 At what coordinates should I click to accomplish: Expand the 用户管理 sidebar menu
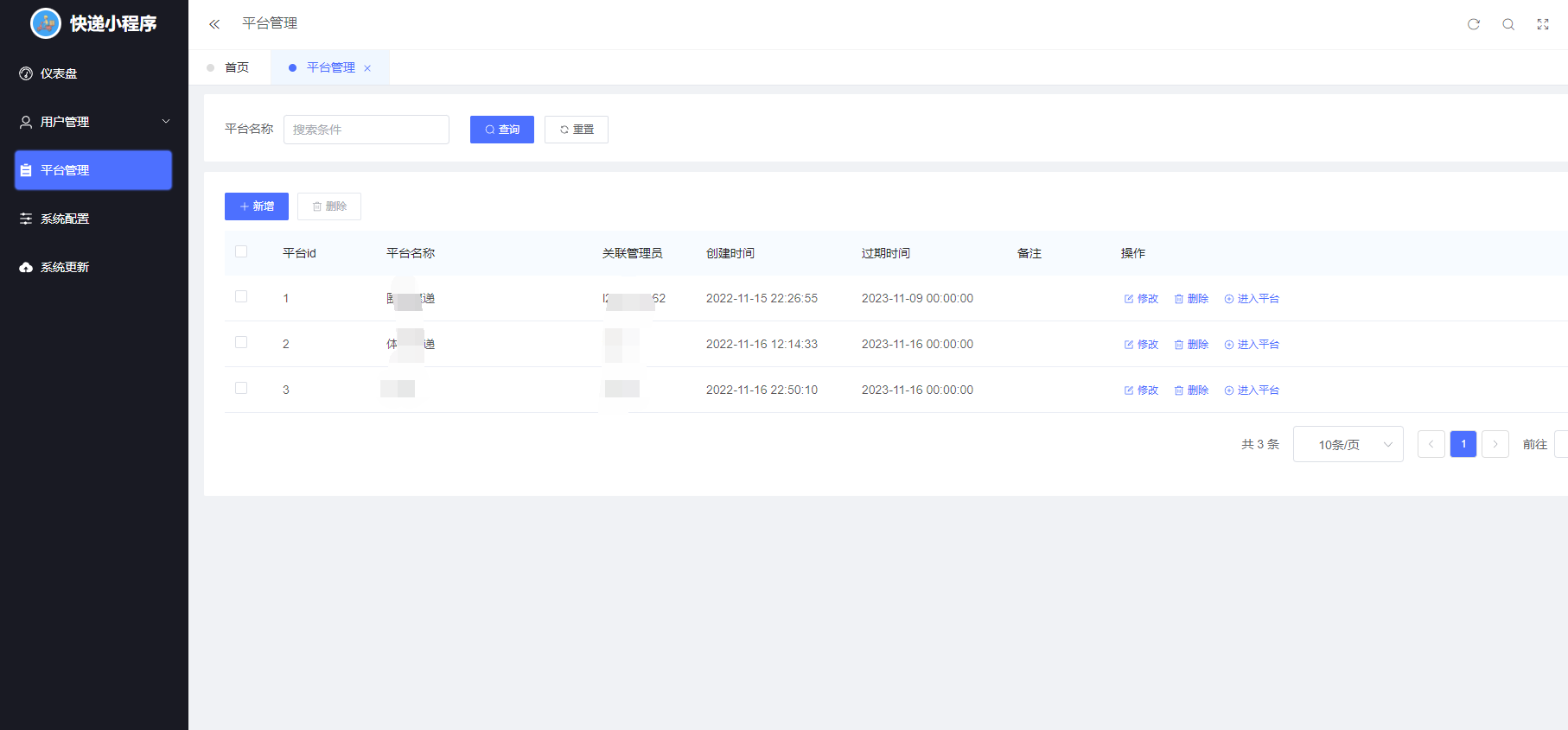(93, 122)
